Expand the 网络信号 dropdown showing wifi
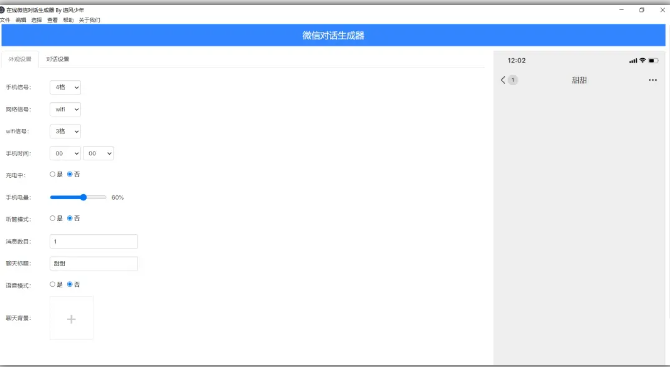This screenshot has width=670, height=367. click(x=65, y=109)
